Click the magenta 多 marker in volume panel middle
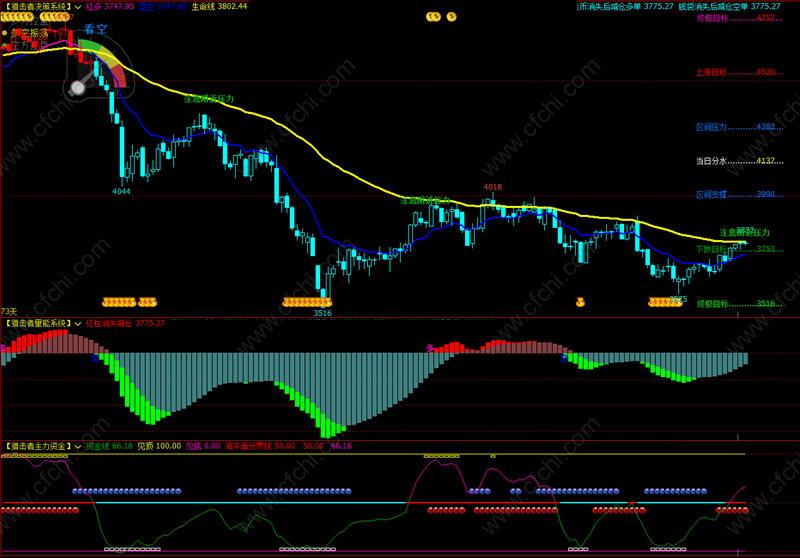Screen dimensions: 800x558 430,348
